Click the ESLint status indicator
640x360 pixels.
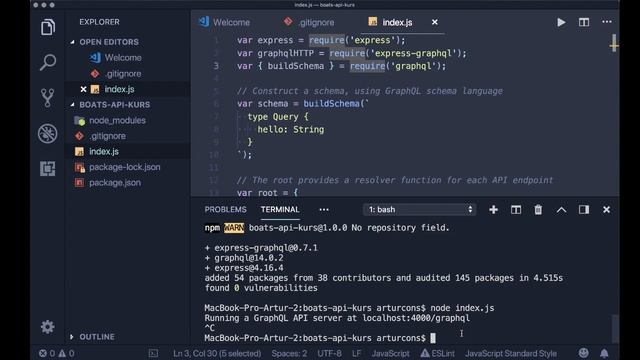point(438,353)
